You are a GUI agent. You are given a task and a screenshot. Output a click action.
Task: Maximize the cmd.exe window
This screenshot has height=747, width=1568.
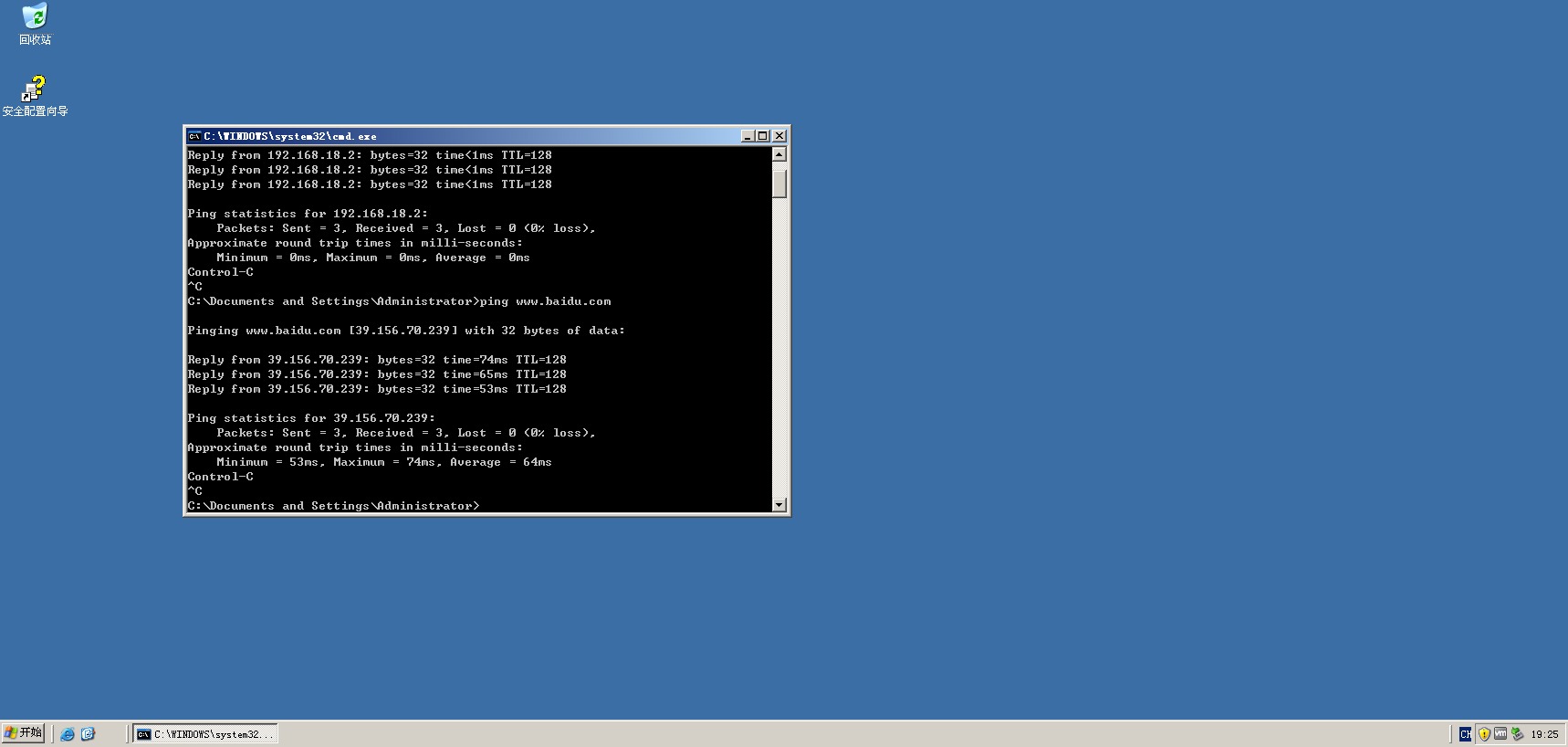click(763, 136)
